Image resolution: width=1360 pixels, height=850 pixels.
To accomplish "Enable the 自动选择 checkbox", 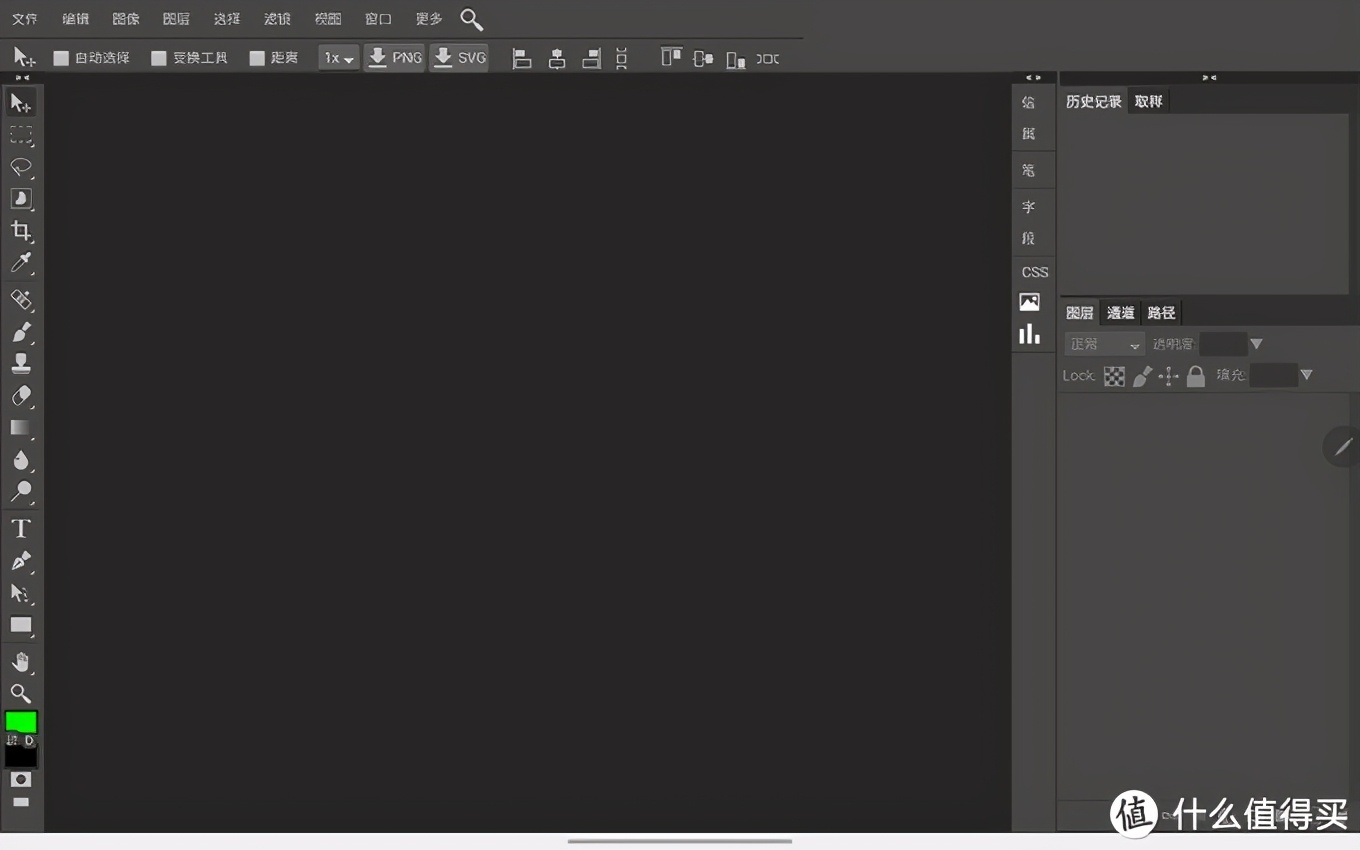I will pyautogui.click(x=61, y=58).
